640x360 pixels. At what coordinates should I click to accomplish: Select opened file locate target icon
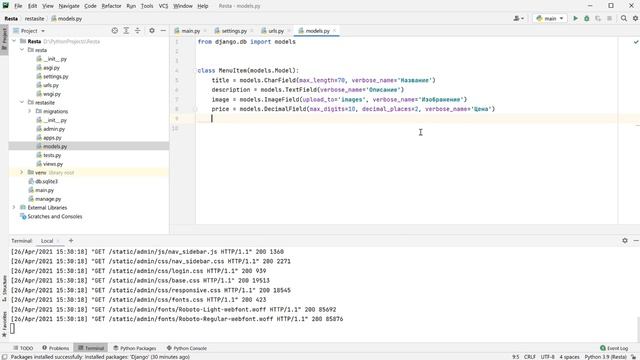(115, 31)
